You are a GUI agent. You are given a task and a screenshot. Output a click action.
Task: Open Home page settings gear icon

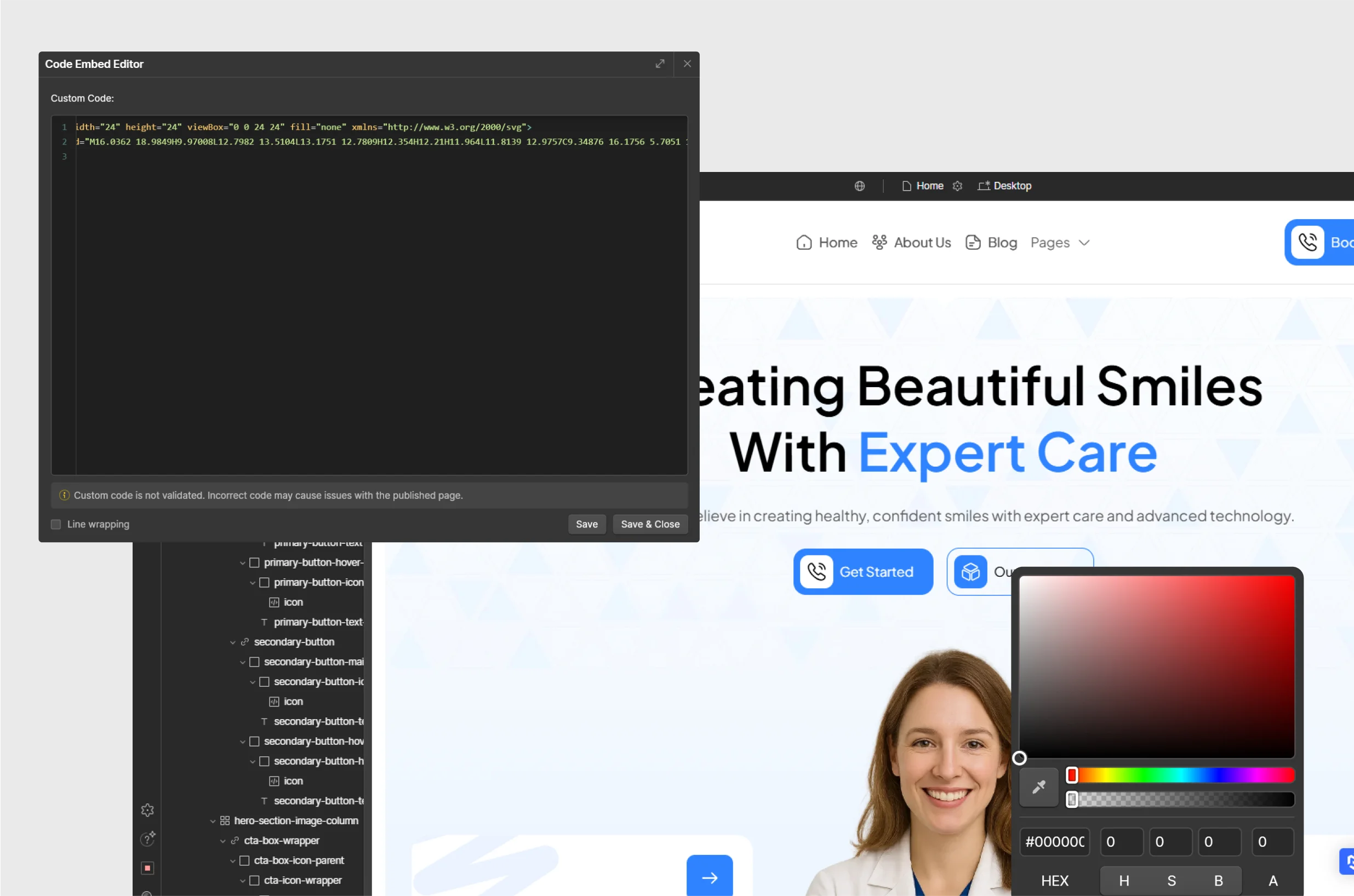click(957, 186)
